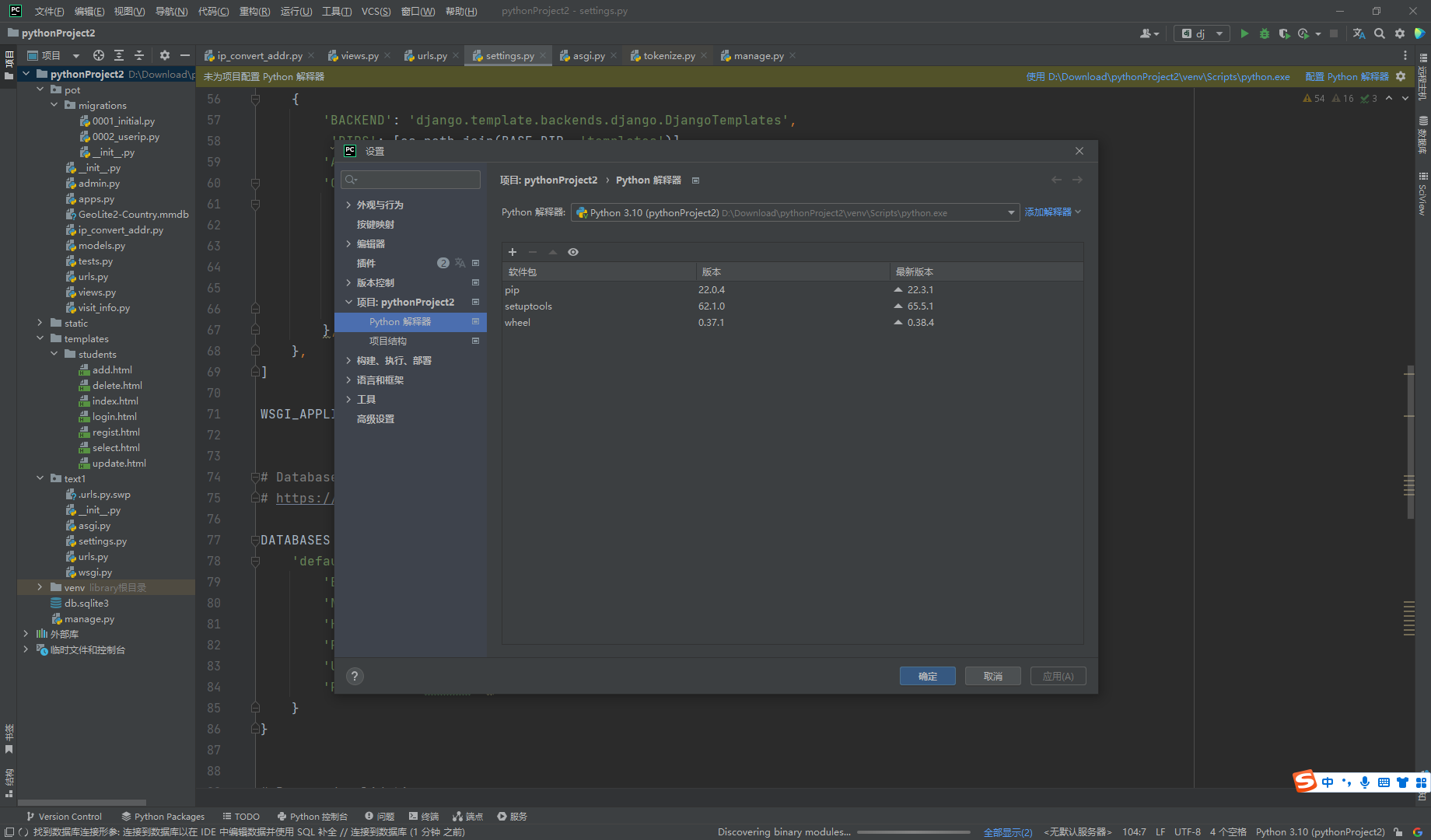Select the setuptools package row
The height and width of the screenshot is (840, 1431).
point(792,306)
